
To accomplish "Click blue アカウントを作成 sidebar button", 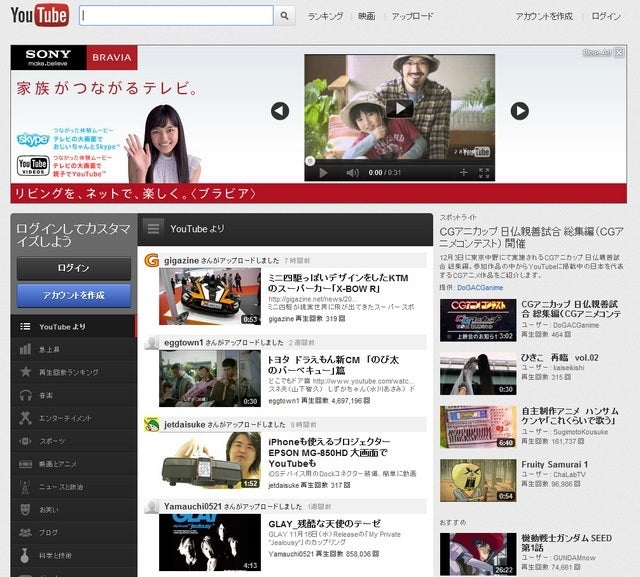I will [x=74, y=295].
